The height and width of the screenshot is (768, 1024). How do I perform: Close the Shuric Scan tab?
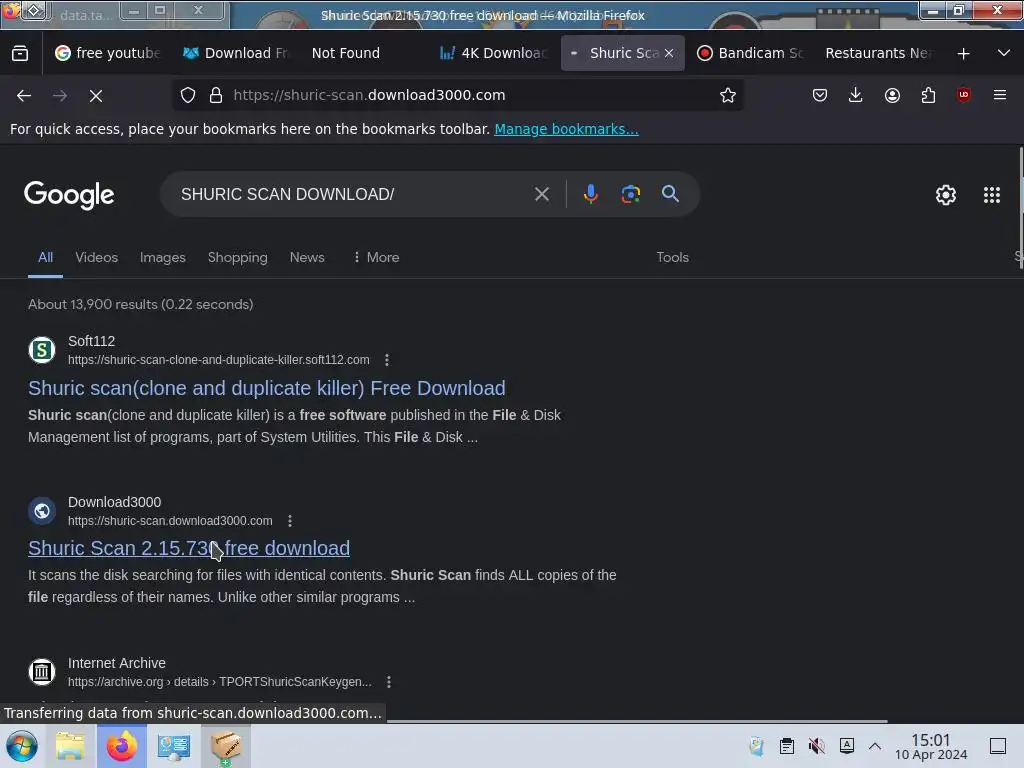[669, 54]
